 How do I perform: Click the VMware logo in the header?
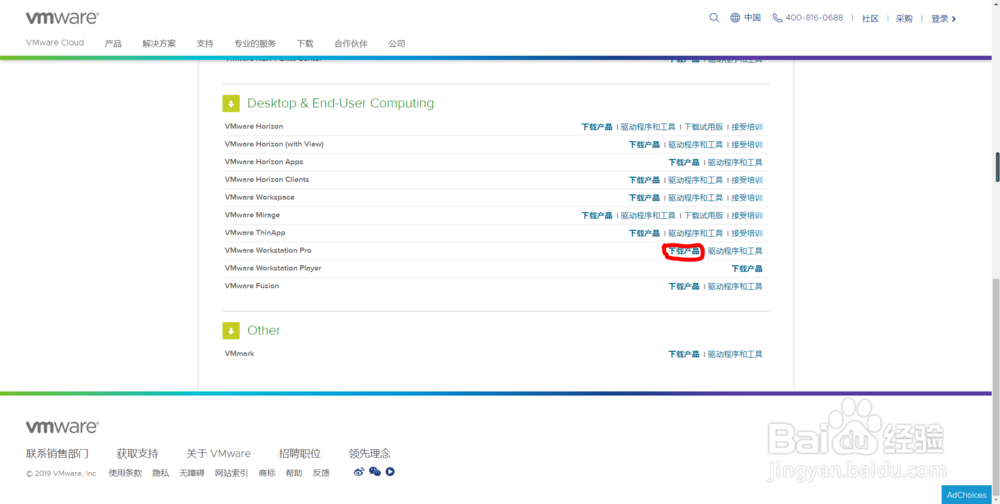coord(62,18)
